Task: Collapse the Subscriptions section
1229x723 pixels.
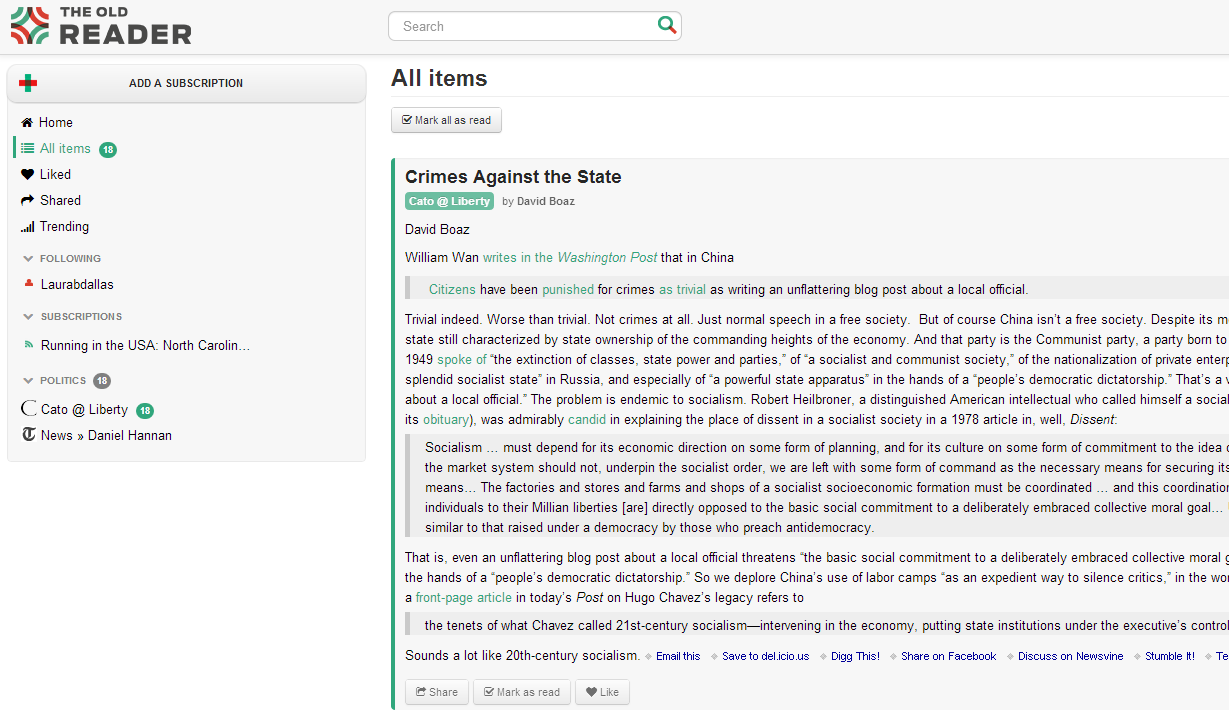Action: pyautogui.click(x=28, y=317)
